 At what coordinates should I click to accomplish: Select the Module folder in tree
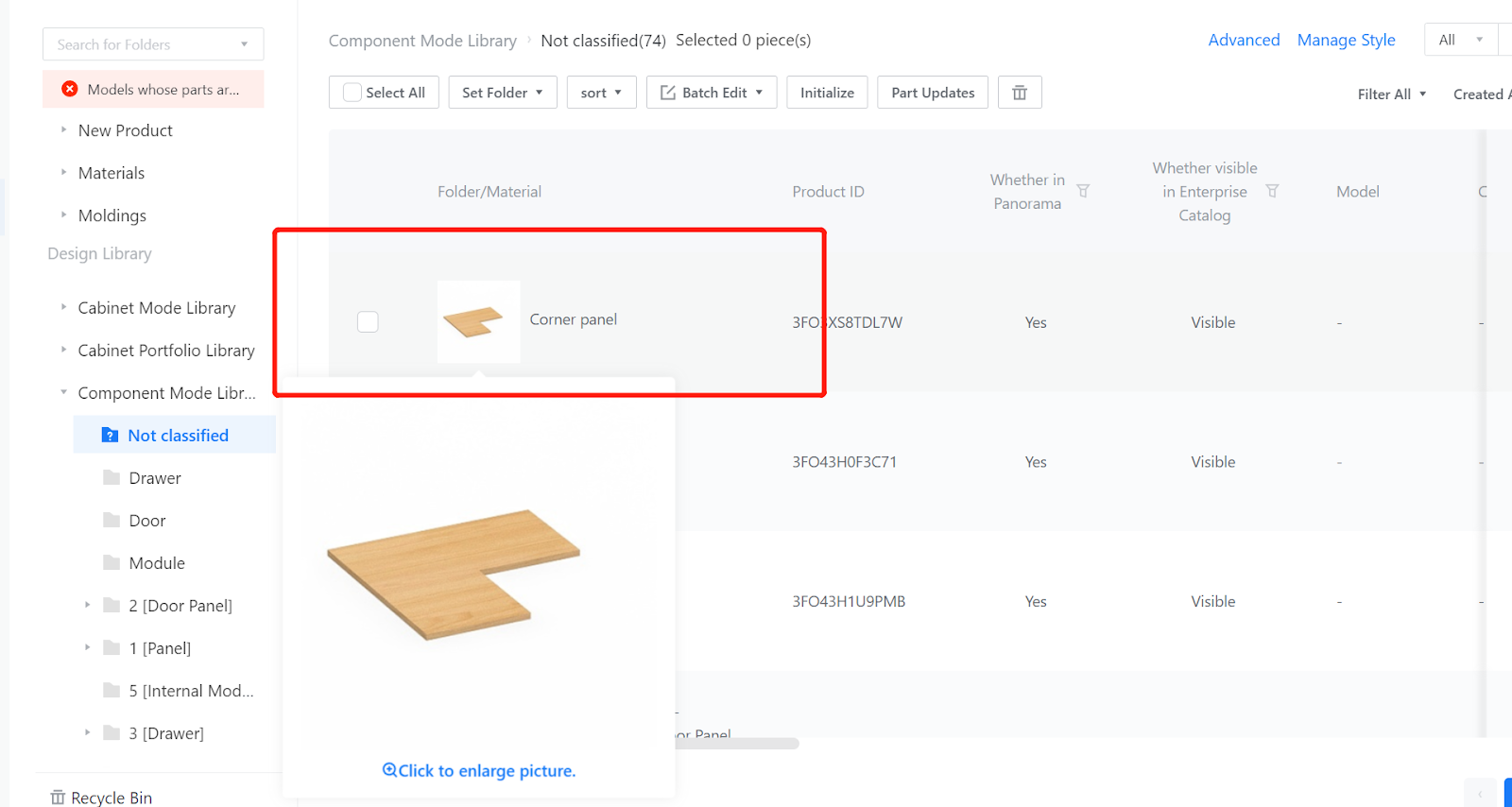157,563
